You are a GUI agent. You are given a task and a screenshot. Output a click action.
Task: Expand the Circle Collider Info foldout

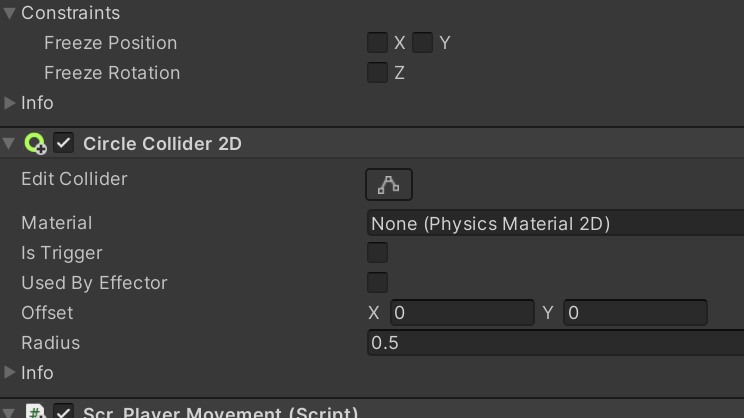(10, 373)
